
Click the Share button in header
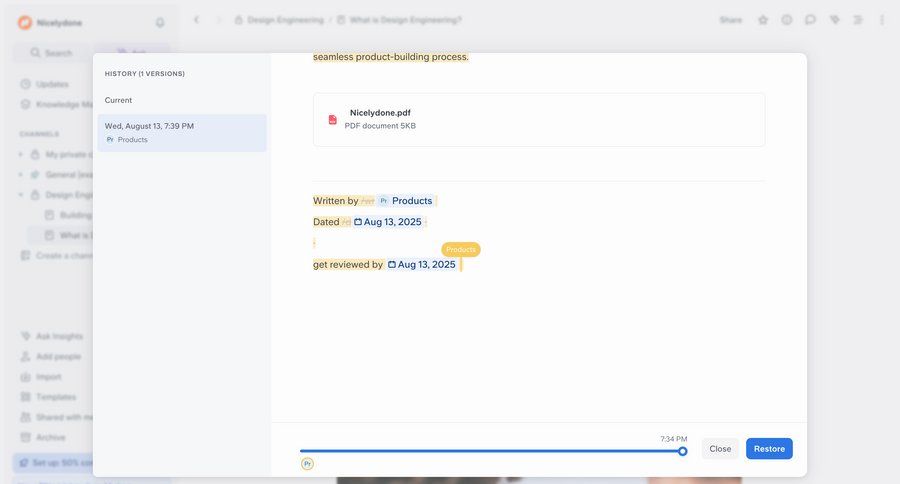(x=730, y=20)
